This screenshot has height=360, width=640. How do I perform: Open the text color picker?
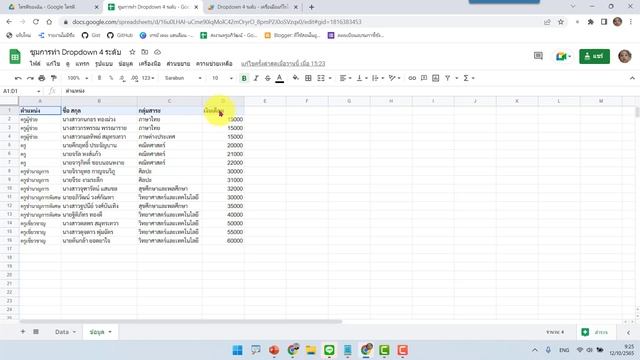pyautogui.click(x=280, y=78)
